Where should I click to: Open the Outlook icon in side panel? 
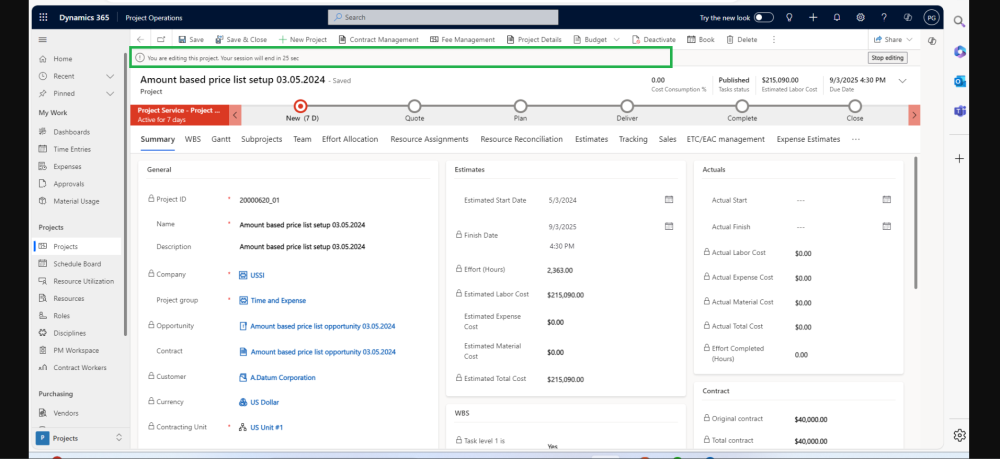[x=960, y=81]
